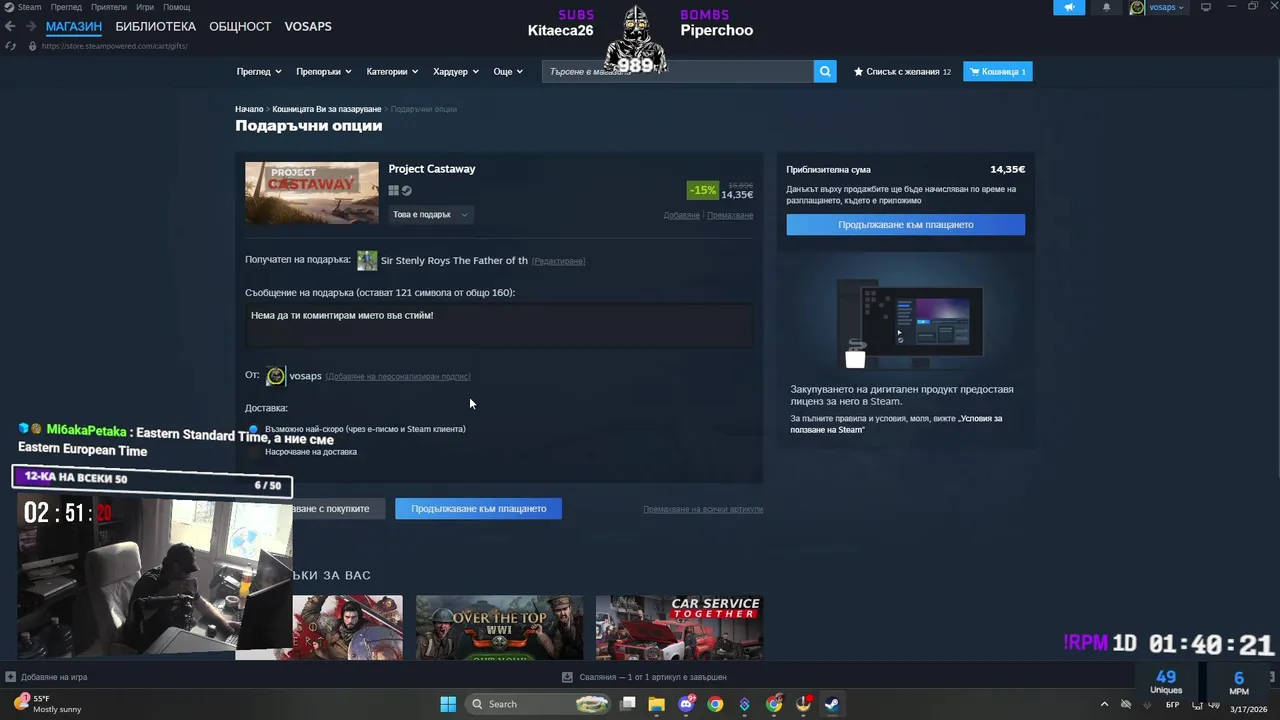Click the Steam Deck compatibility icon
Viewport: 1280px width, 720px height.
(407, 191)
